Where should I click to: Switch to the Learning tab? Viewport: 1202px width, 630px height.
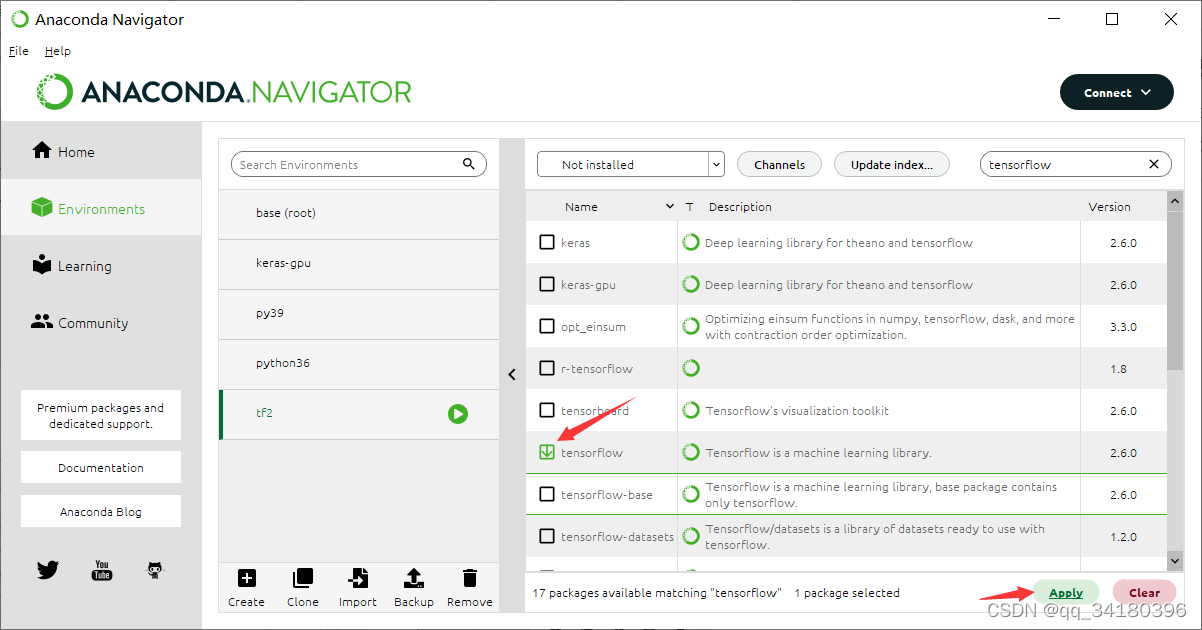(x=101, y=265)
